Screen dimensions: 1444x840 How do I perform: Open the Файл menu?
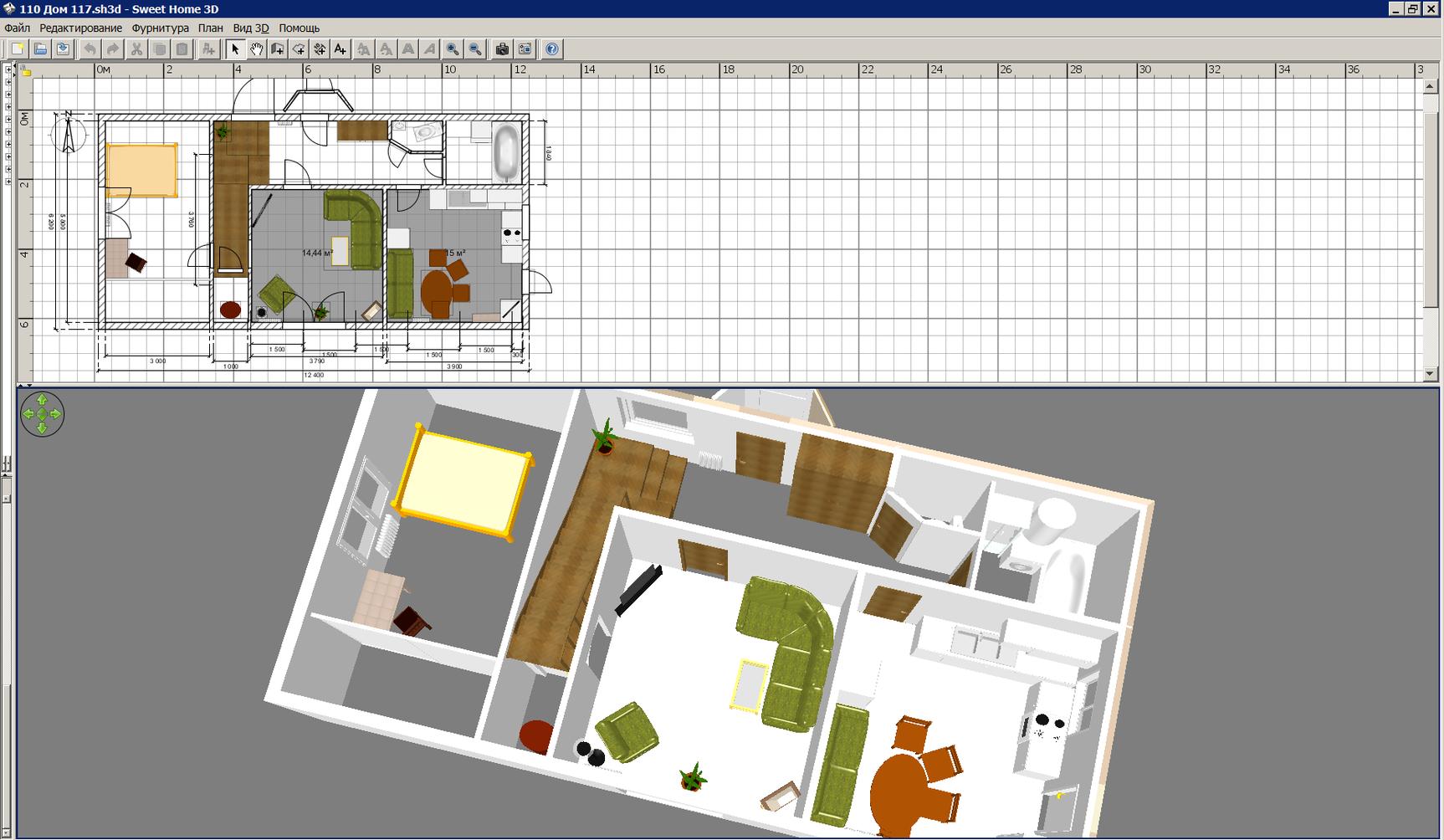[x=18, y=28]
